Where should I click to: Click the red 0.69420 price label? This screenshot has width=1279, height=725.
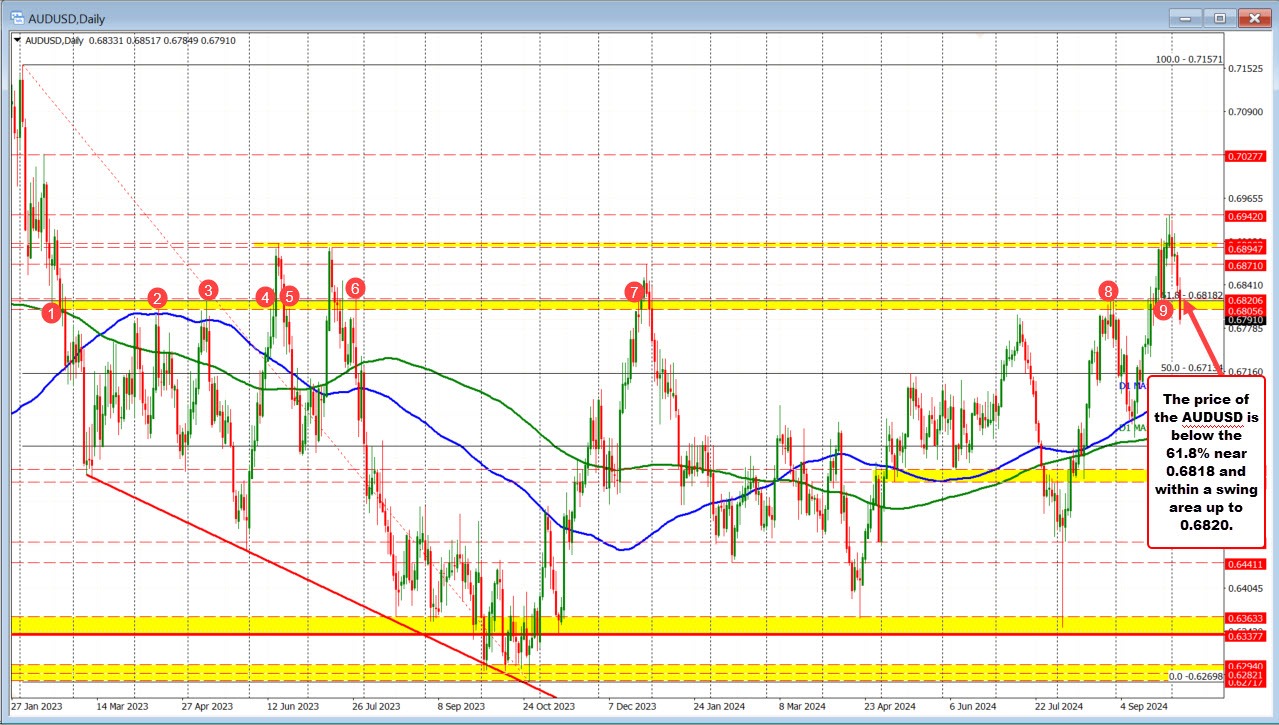pyautogui.click(x=1244, y=216)
